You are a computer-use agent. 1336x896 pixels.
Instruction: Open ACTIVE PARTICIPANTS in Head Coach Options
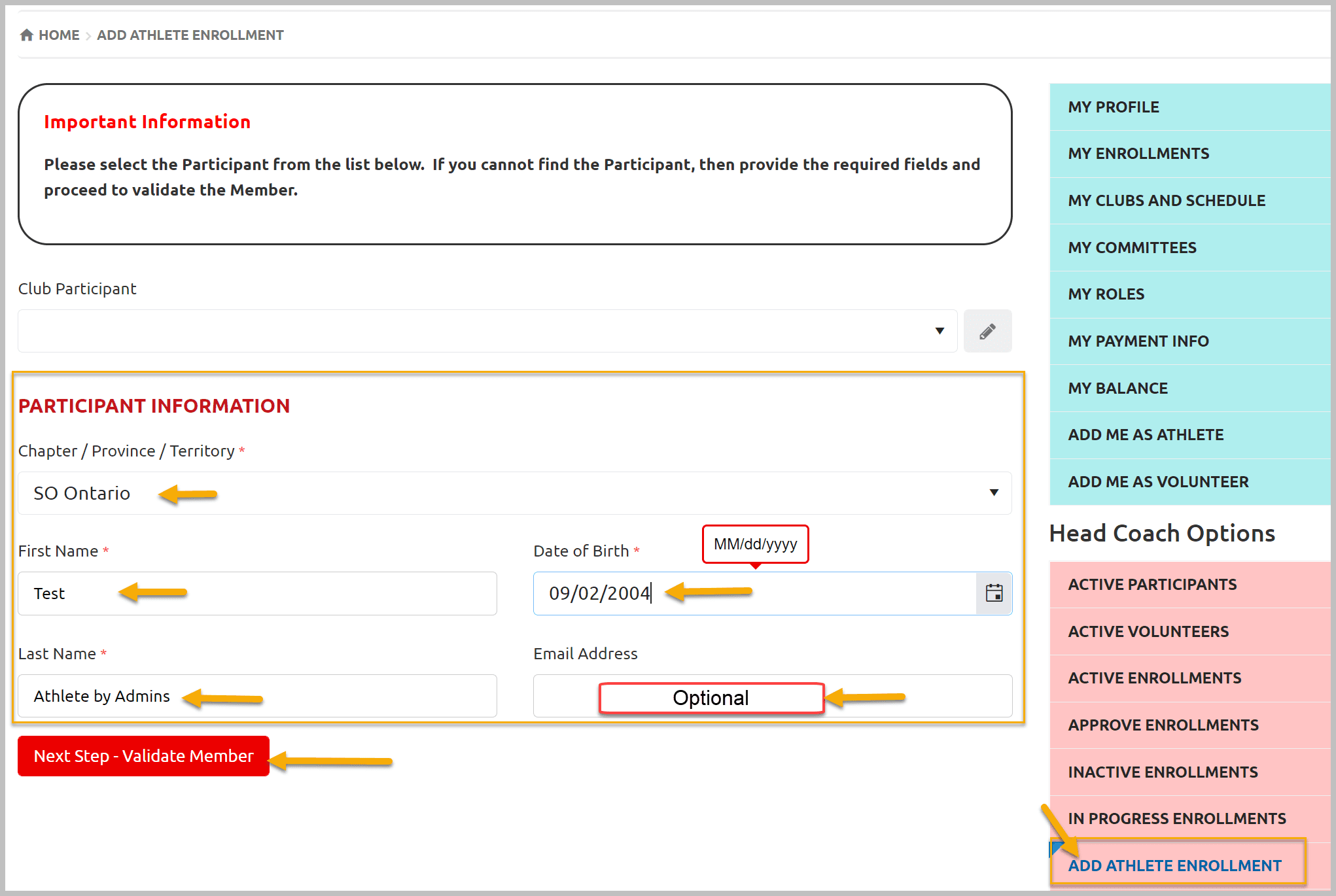coord(1190,585)
